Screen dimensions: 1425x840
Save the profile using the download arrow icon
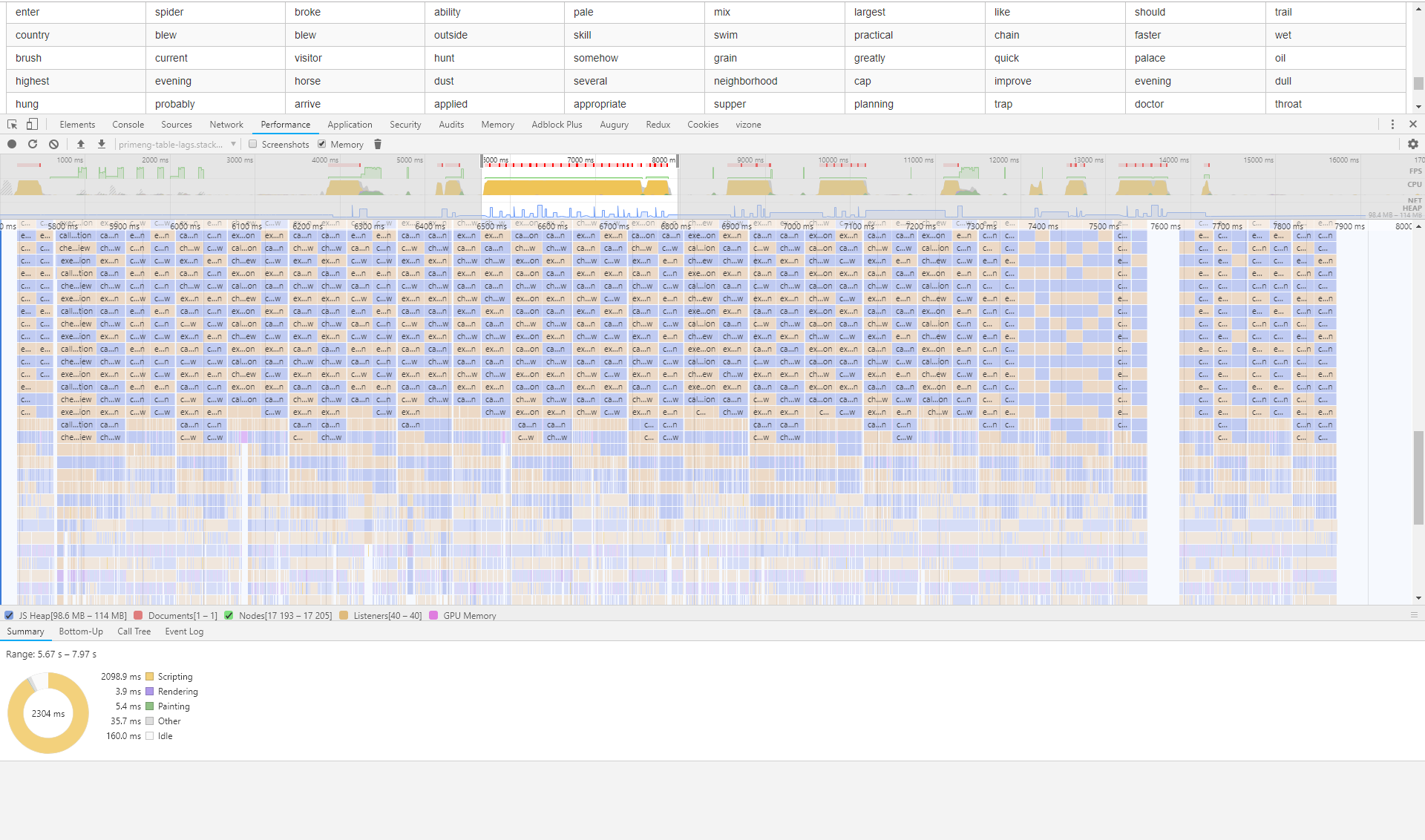102,144
